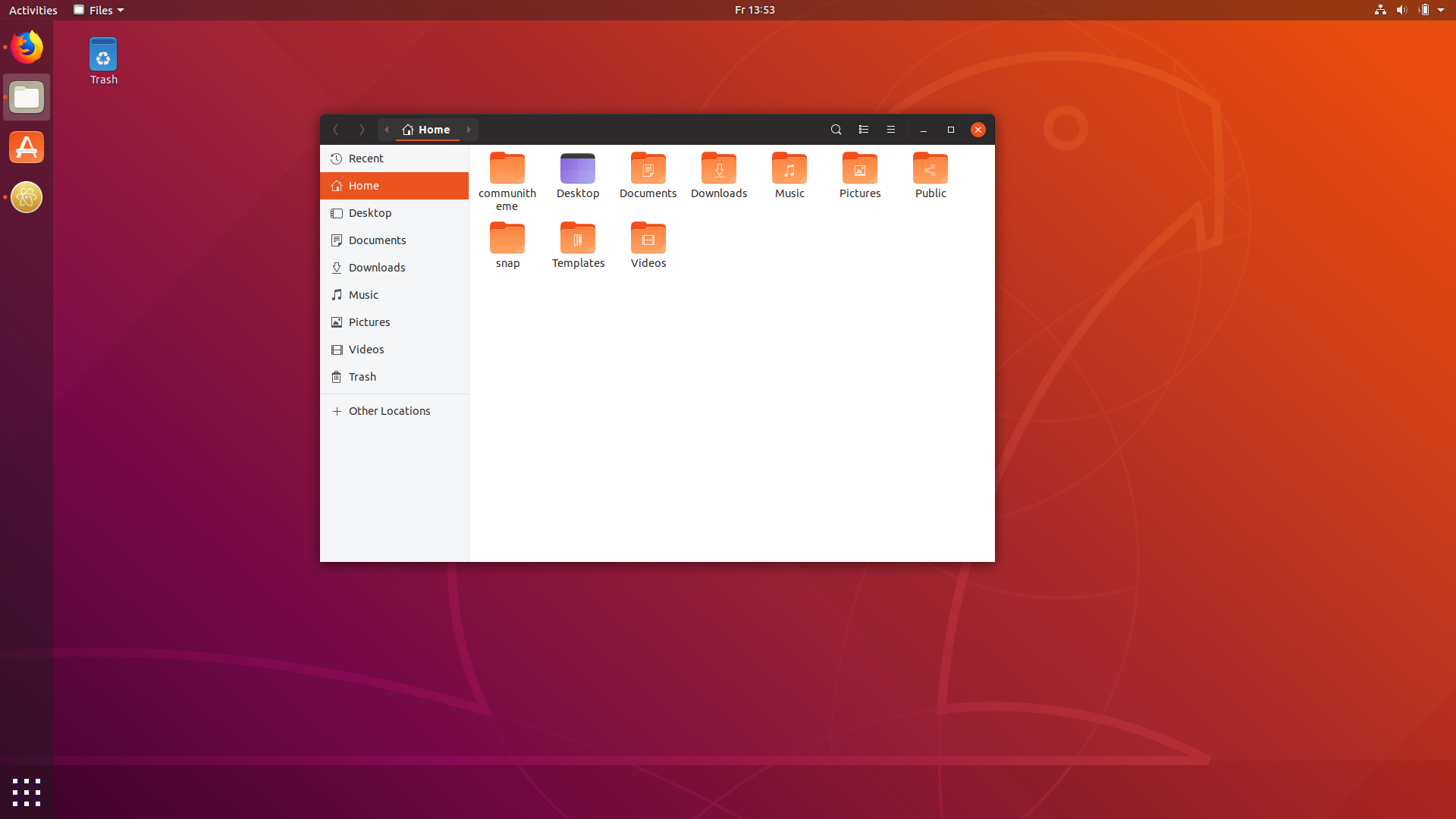
Task: Open the communitheme folder
Action: pyautogui.click(x=507, y=168)
